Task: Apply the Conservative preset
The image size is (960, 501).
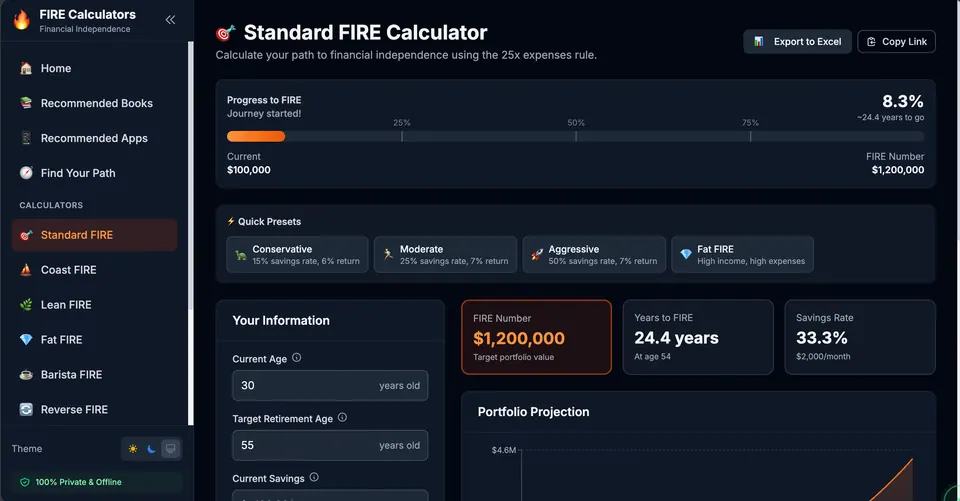Action: click(x=298, y=254)
